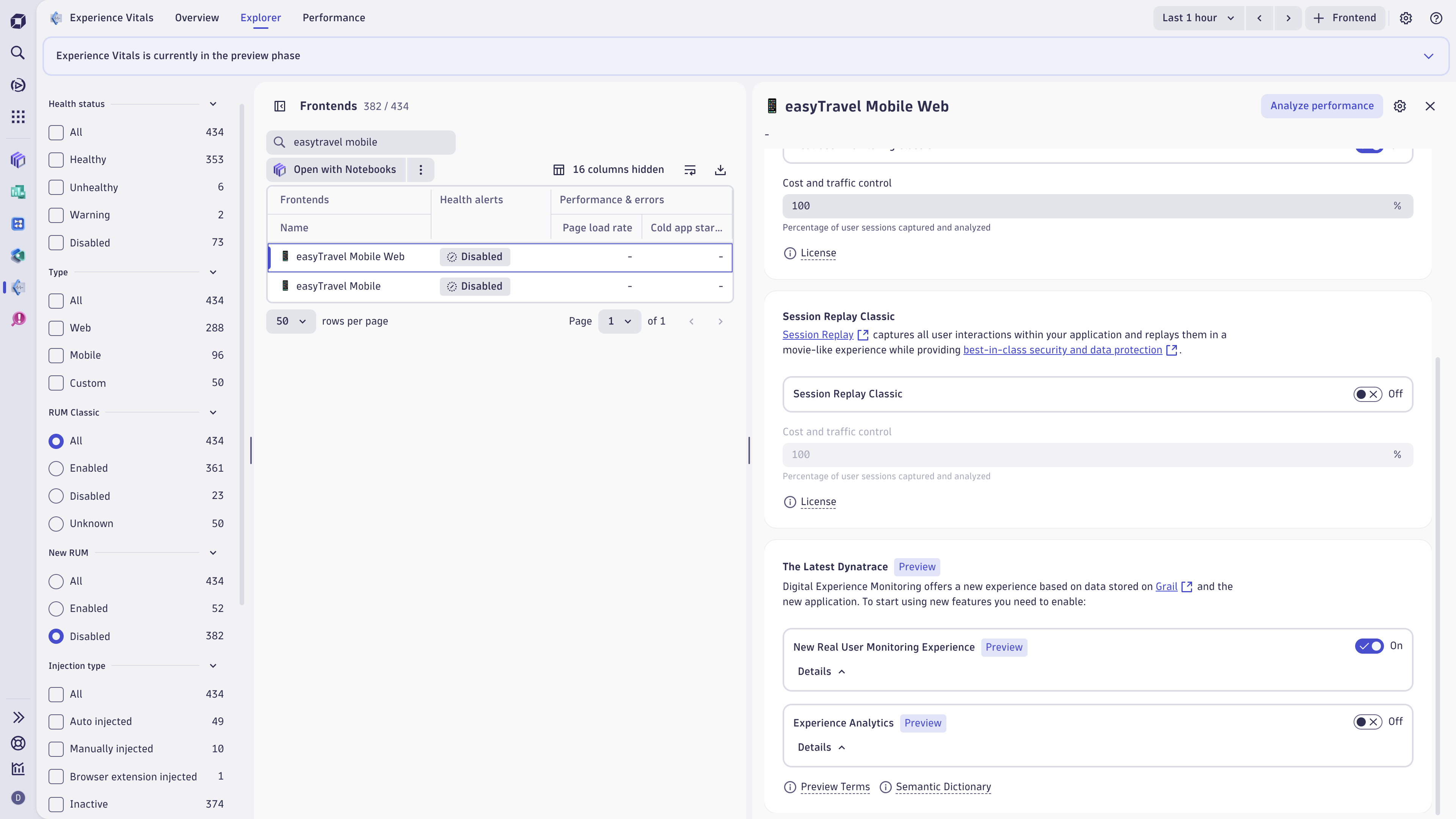
Task: Open the Dynatrace search sidebar icon
Action: pos(17,53)
